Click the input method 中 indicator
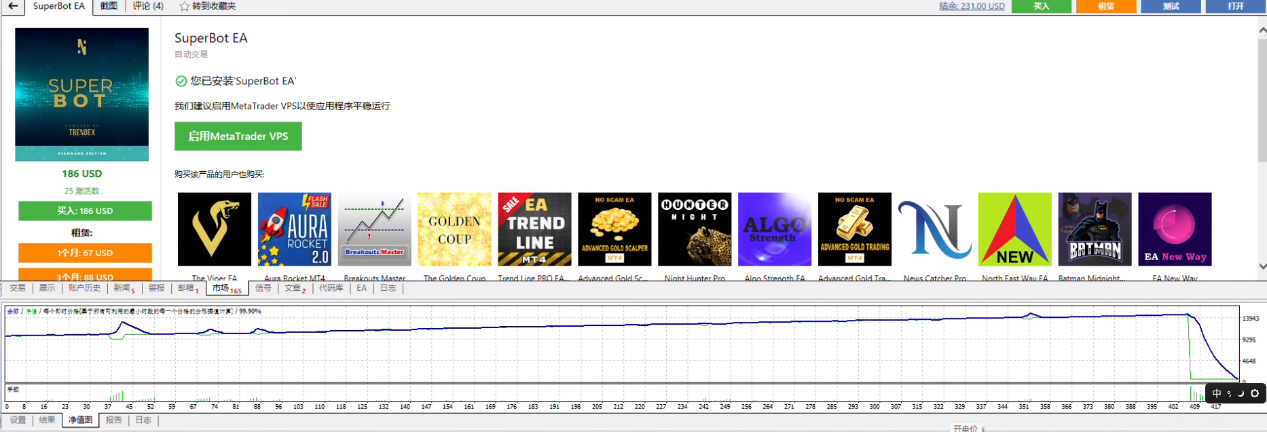Viewport: 1267px width, 432px height. click(1217, 393)
